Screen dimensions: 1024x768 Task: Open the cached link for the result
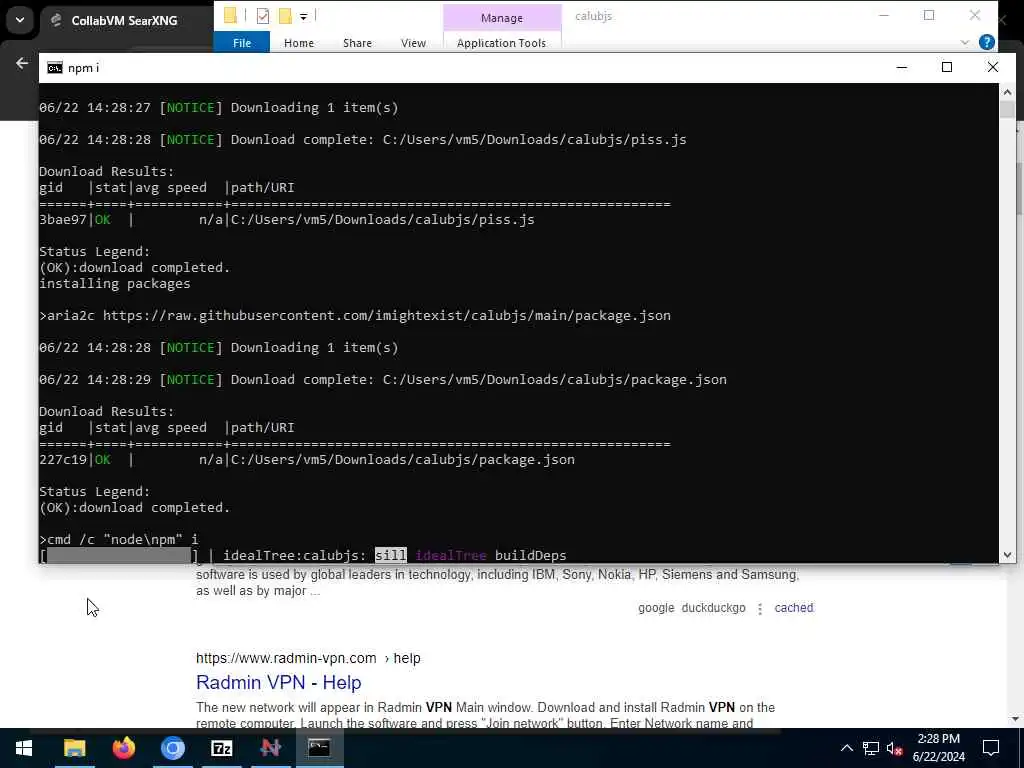pos(793,608)
